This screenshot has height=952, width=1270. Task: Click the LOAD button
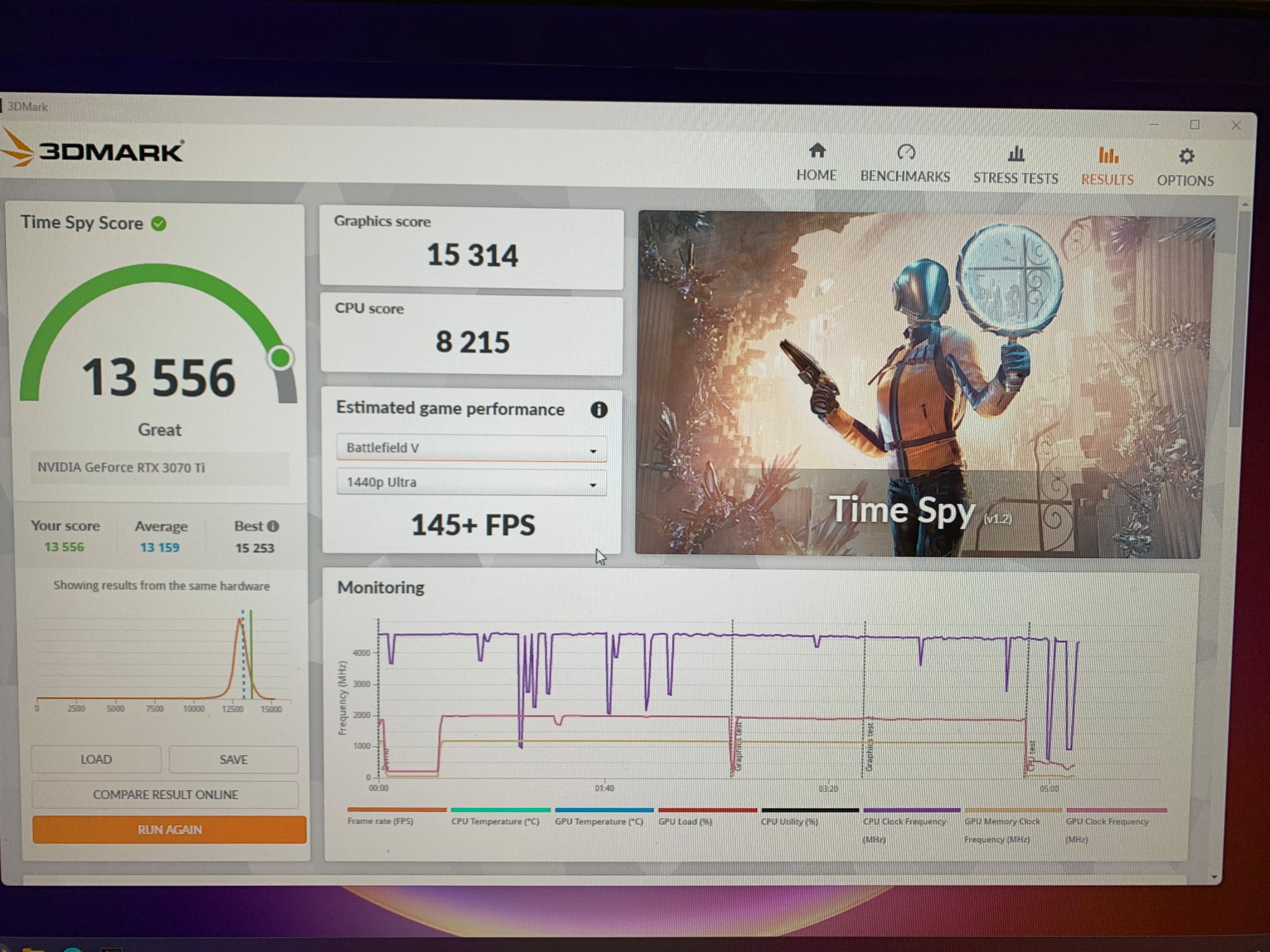pyautogui.click(x=96, y=759)
